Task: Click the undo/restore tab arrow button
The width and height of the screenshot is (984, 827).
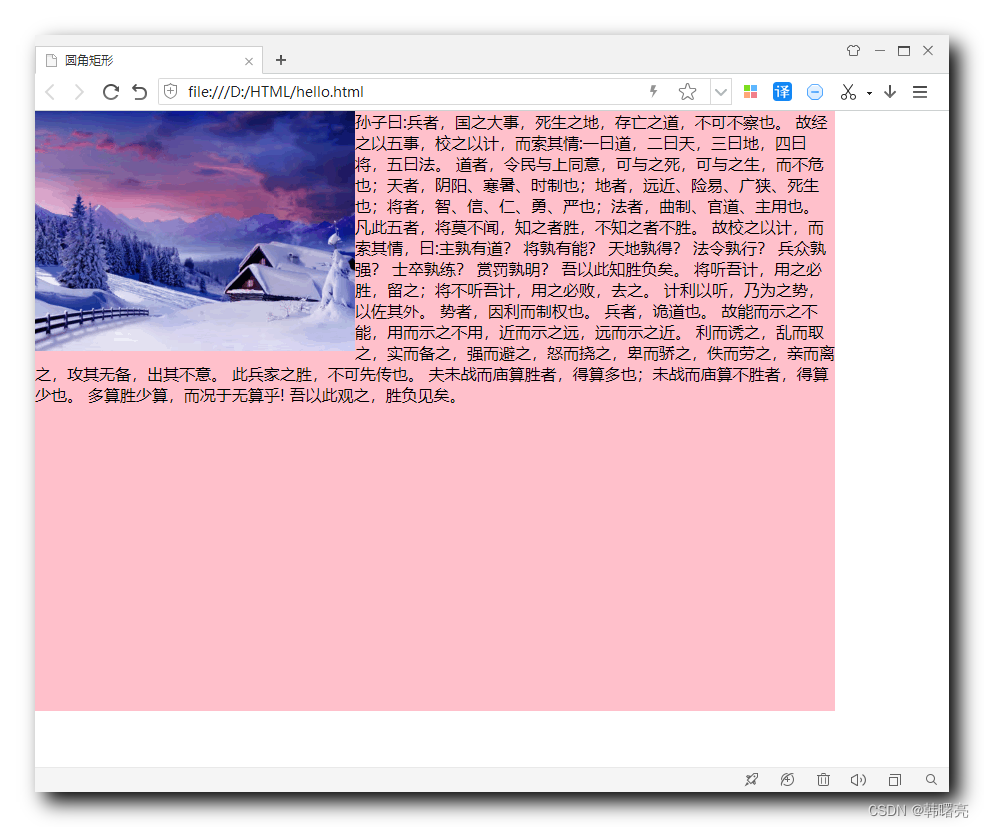Action: coord(138,91)
